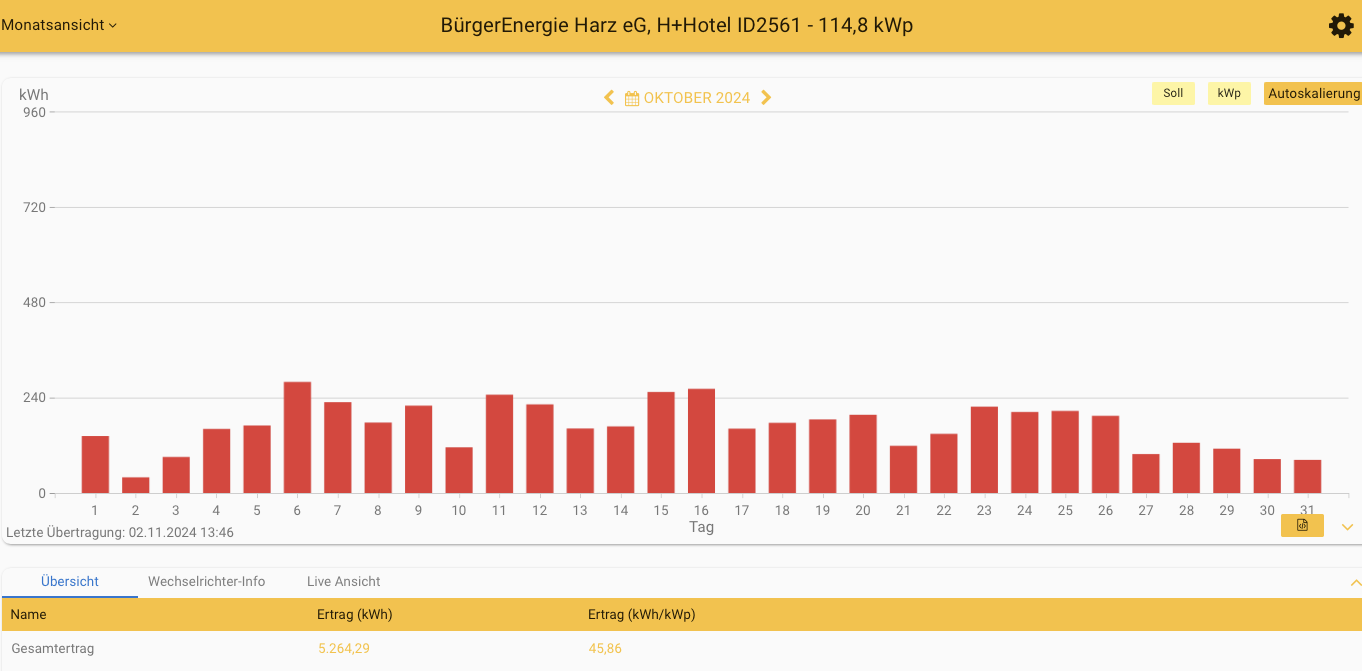1362x671 pixels.
Task: Click the export data file icon below the chart
Action: tap(1301, 525)
